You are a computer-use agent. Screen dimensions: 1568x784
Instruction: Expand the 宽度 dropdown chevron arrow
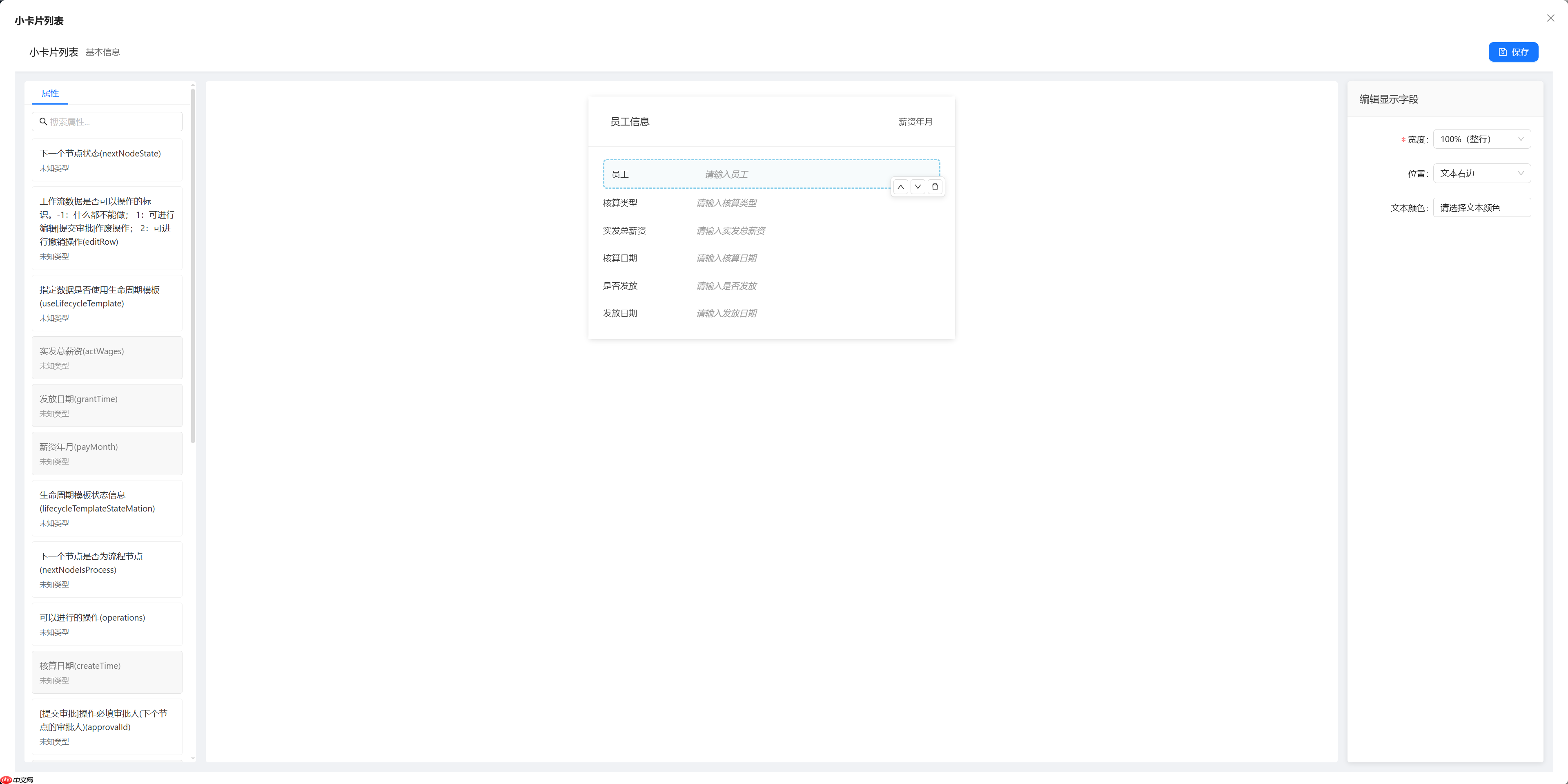1522,139
